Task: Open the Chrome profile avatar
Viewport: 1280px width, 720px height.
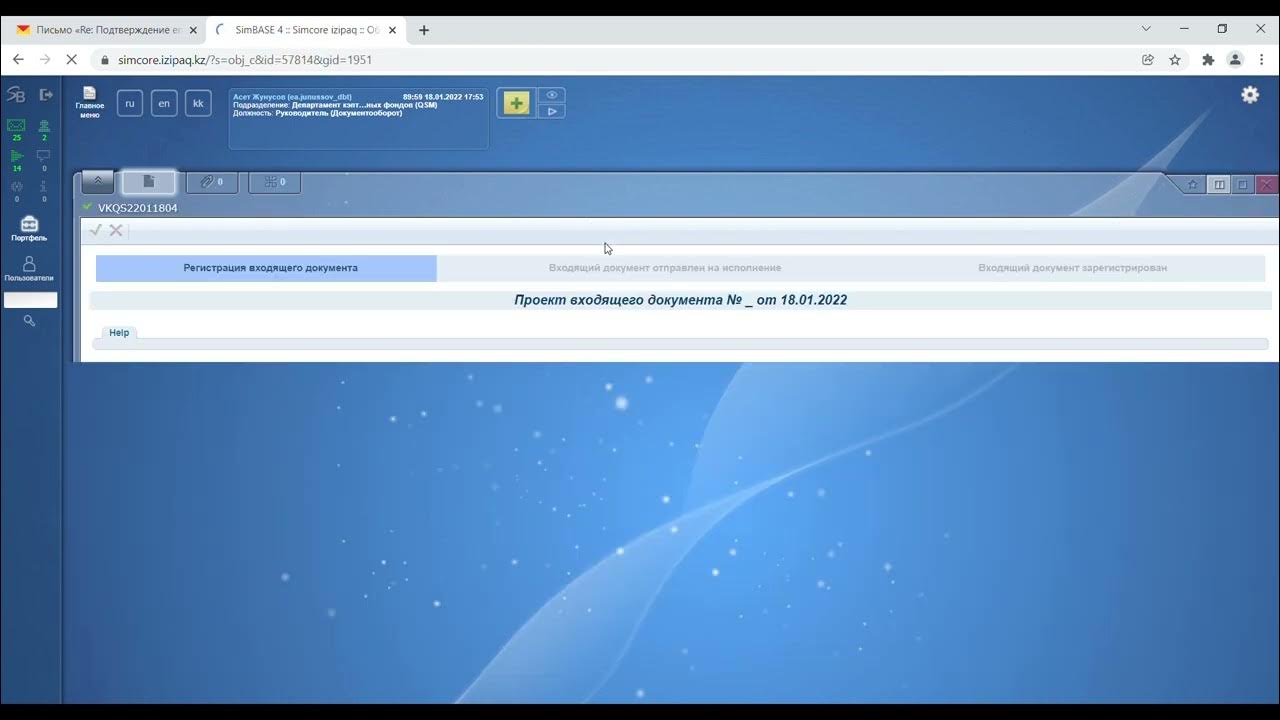Action: click(1235, 60)
